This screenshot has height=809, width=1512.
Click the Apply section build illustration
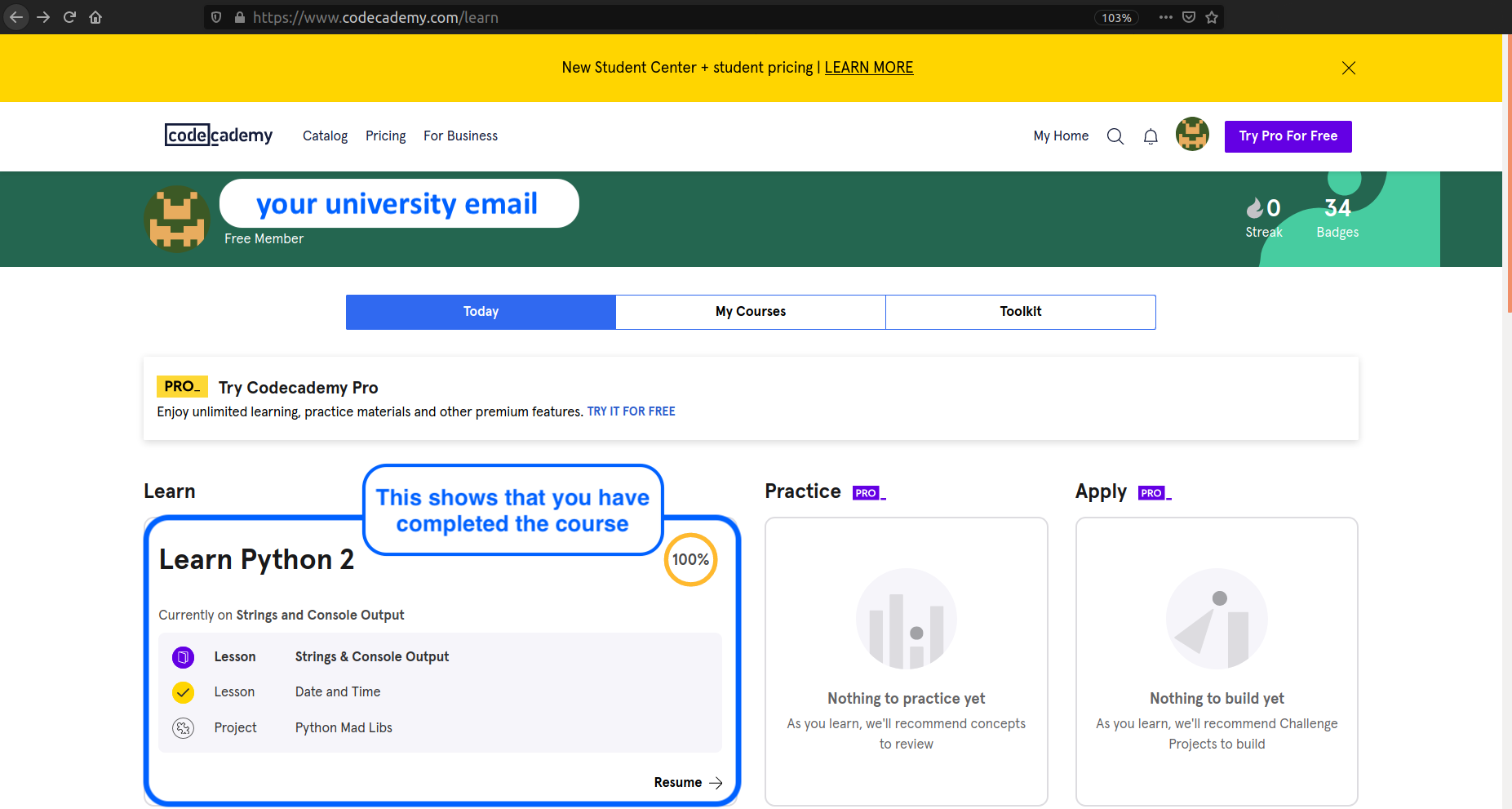click(x=1217, y=619)
